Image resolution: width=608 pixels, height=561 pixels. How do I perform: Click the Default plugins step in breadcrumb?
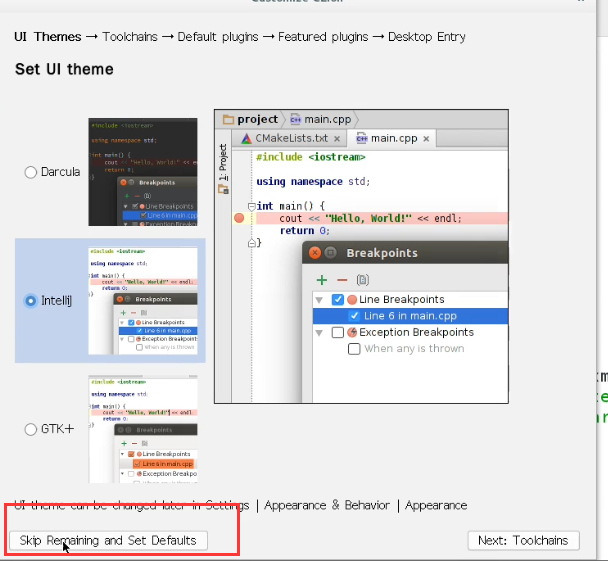click(x=218, y=37)
